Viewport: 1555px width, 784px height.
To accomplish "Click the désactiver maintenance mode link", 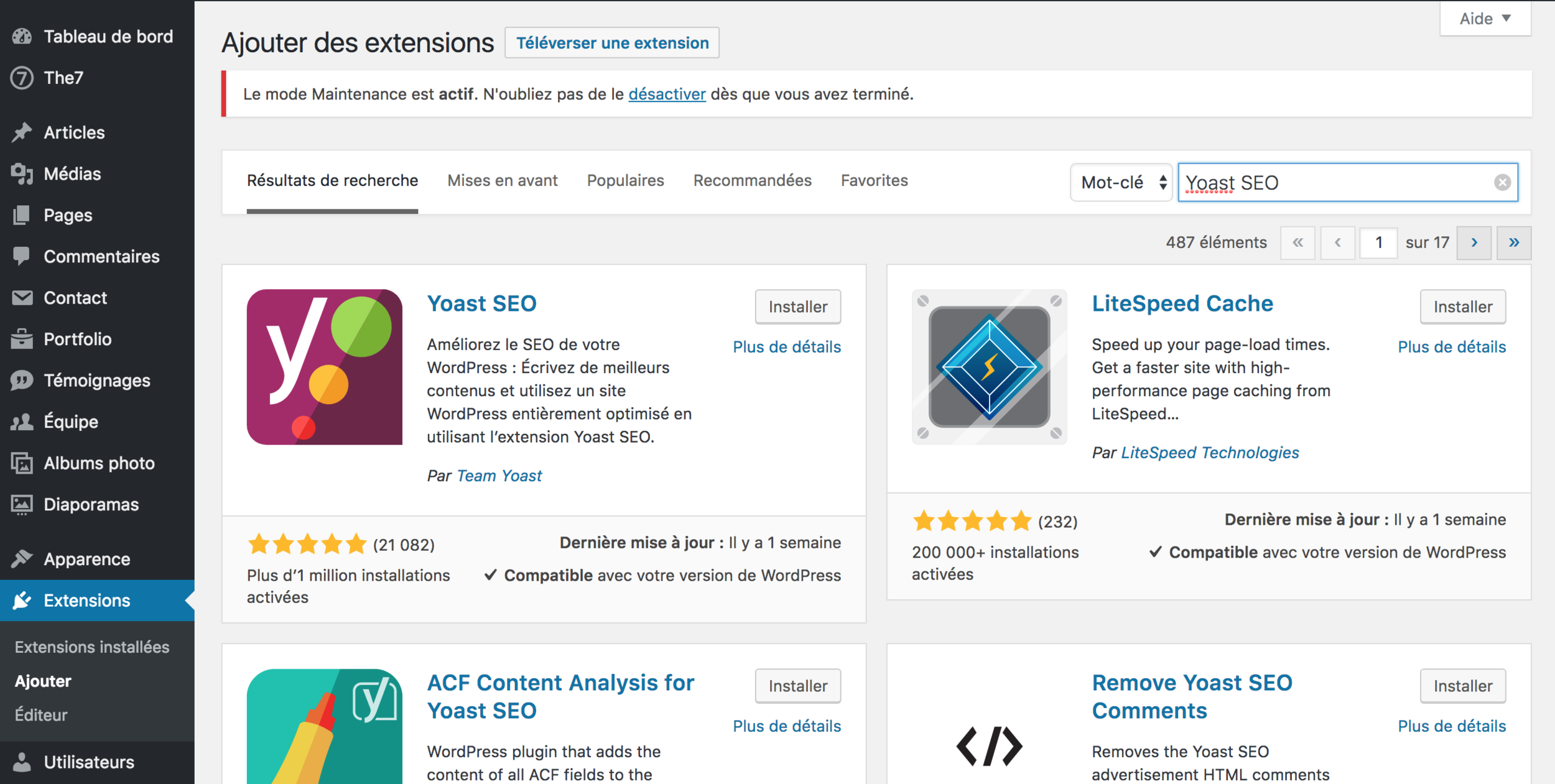I will 667,94.
